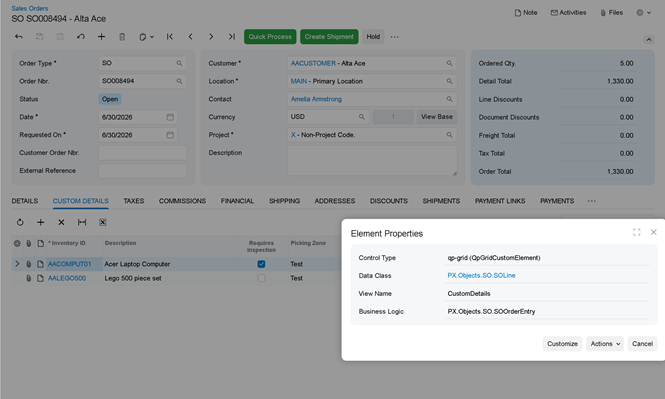Open the Actions dropdown in dialog

[x=605, y=344]
